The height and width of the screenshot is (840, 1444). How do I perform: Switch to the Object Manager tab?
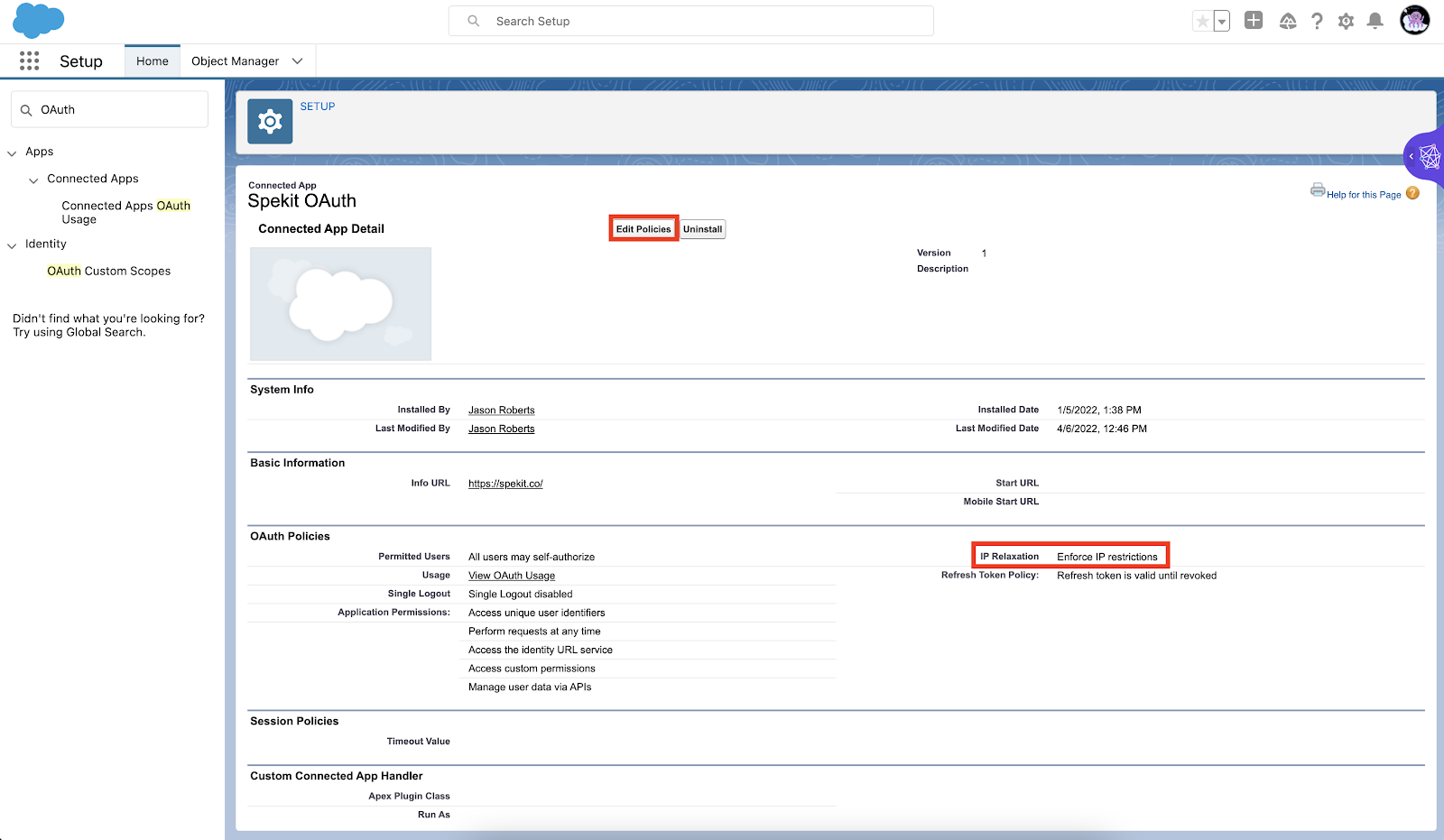click(x=235, y=61)
